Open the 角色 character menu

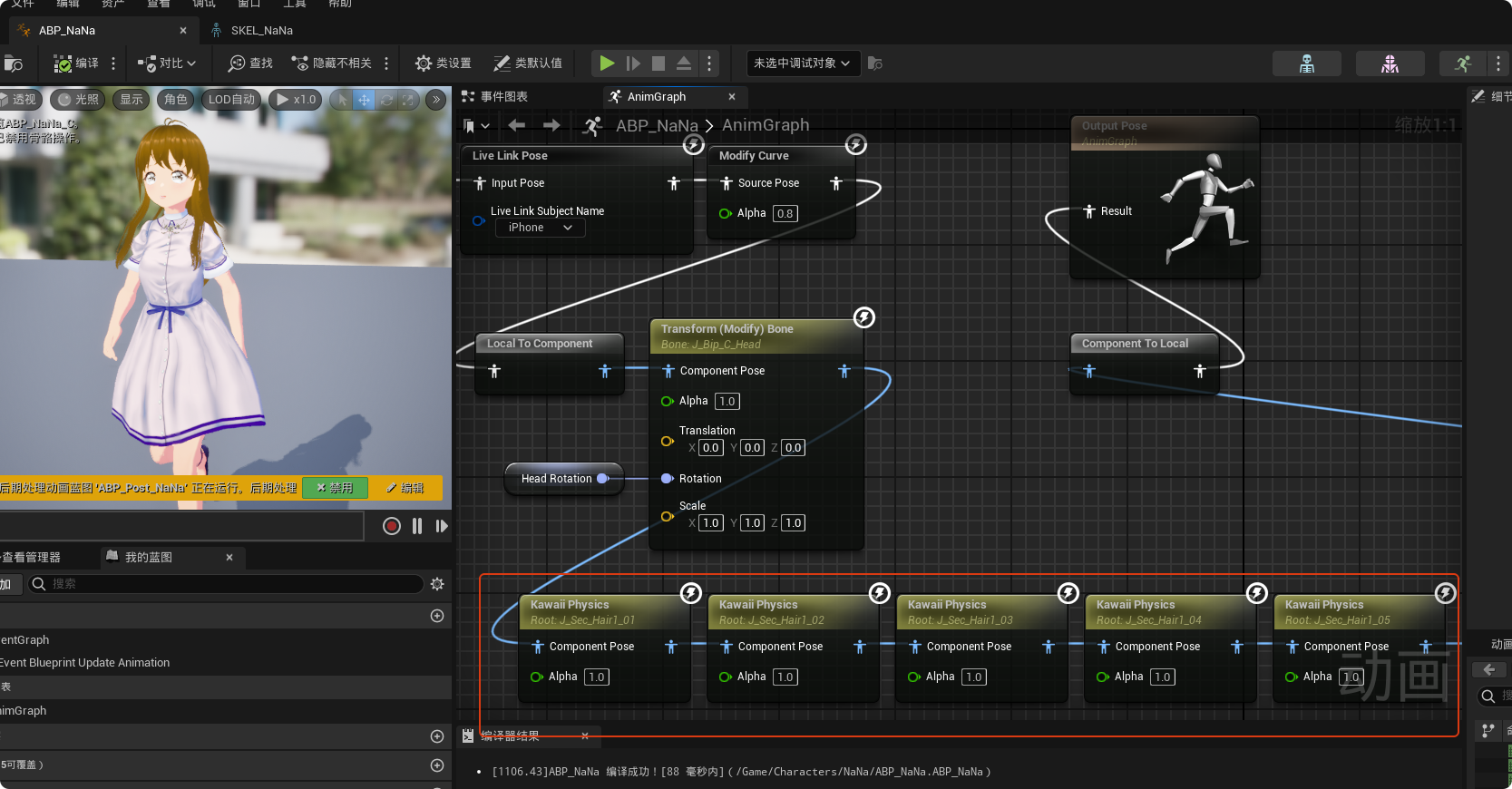pyautogui.click(x=176, y=100)
